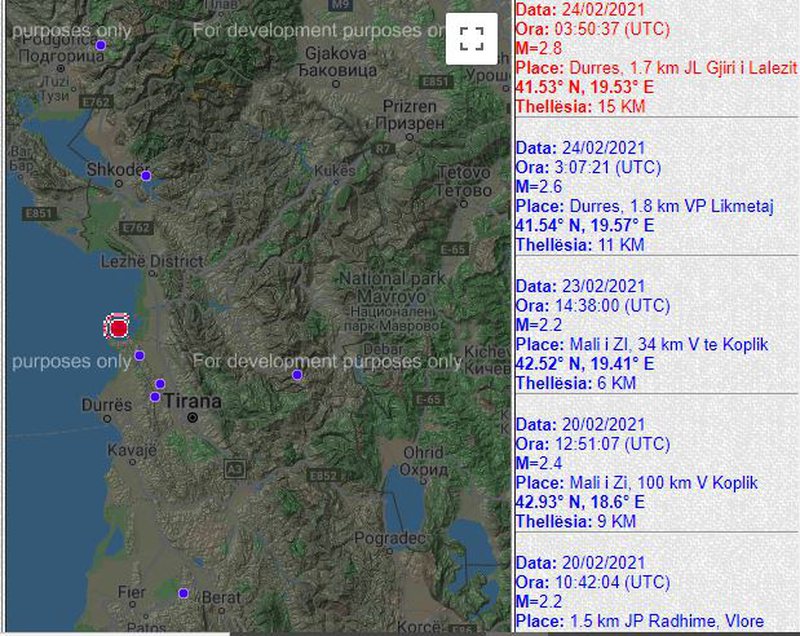800x636 pixels.
Task: Click the 'Thellësia: 6 KM' depth line
Action: point(576,383)
